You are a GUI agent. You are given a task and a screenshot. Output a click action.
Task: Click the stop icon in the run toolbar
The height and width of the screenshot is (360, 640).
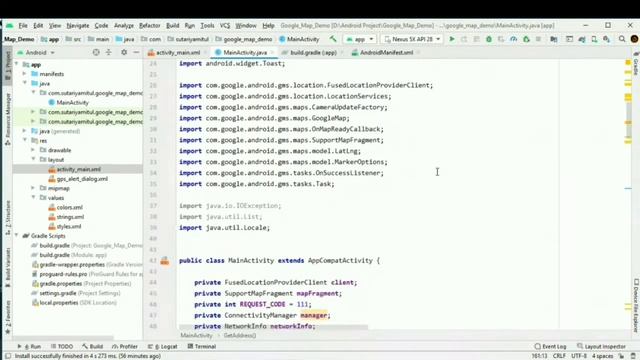pyautogui.click(x=538, y=39)
